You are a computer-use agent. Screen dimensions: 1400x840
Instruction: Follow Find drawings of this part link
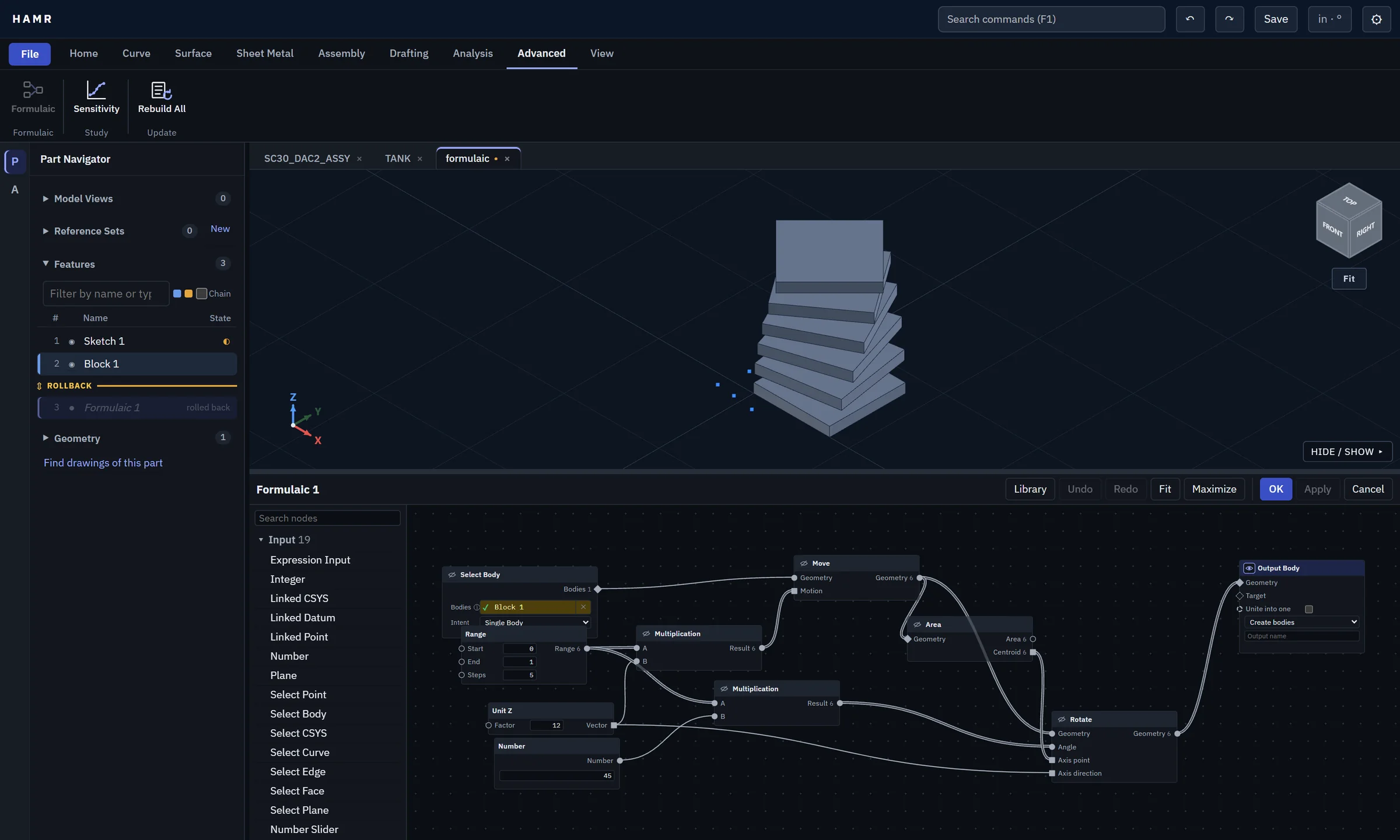tap(103, 463)
